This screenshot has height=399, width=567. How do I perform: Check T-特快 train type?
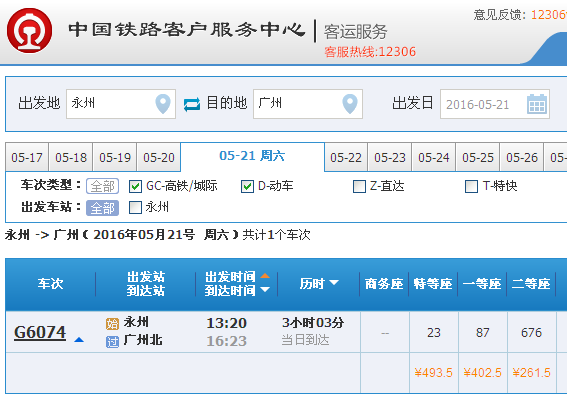(x=471, y=187)
